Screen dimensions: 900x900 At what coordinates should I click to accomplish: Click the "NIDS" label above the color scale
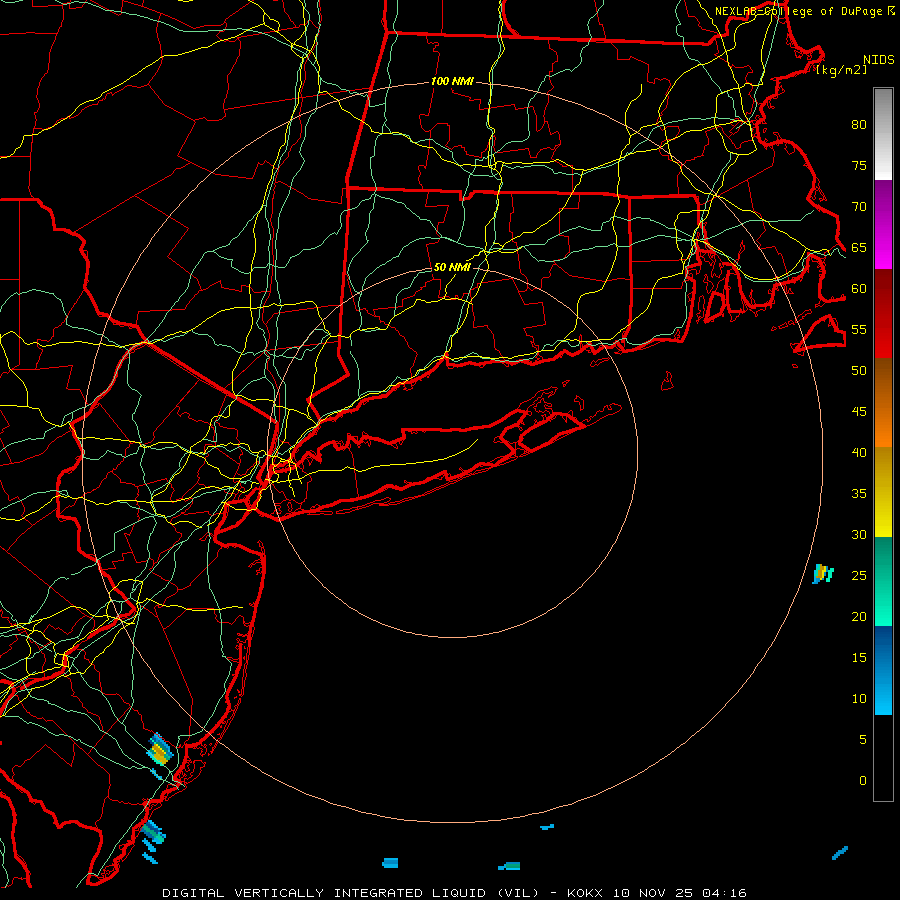pos(879,60)
